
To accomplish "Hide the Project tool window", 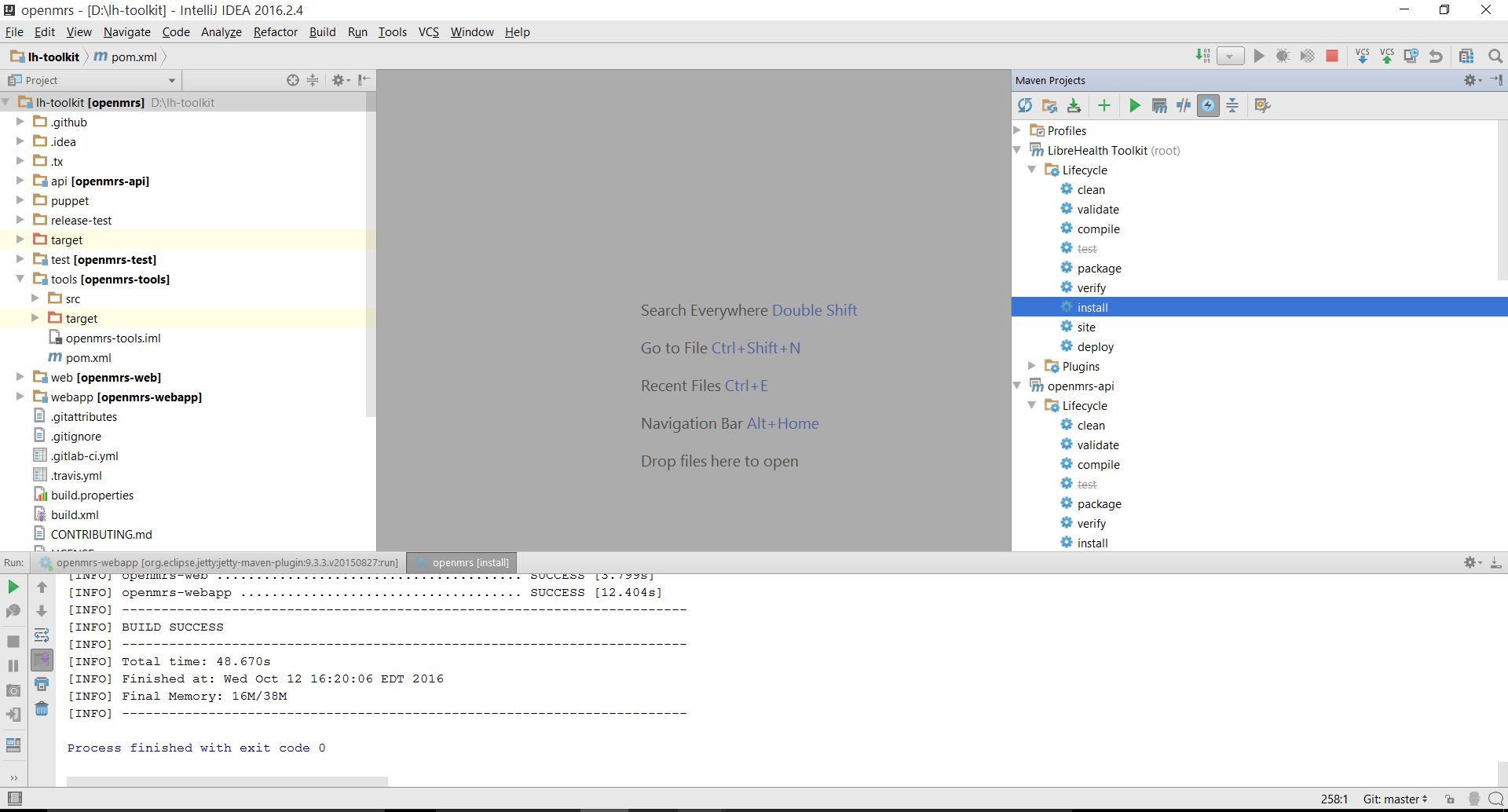I will [364, 80].
